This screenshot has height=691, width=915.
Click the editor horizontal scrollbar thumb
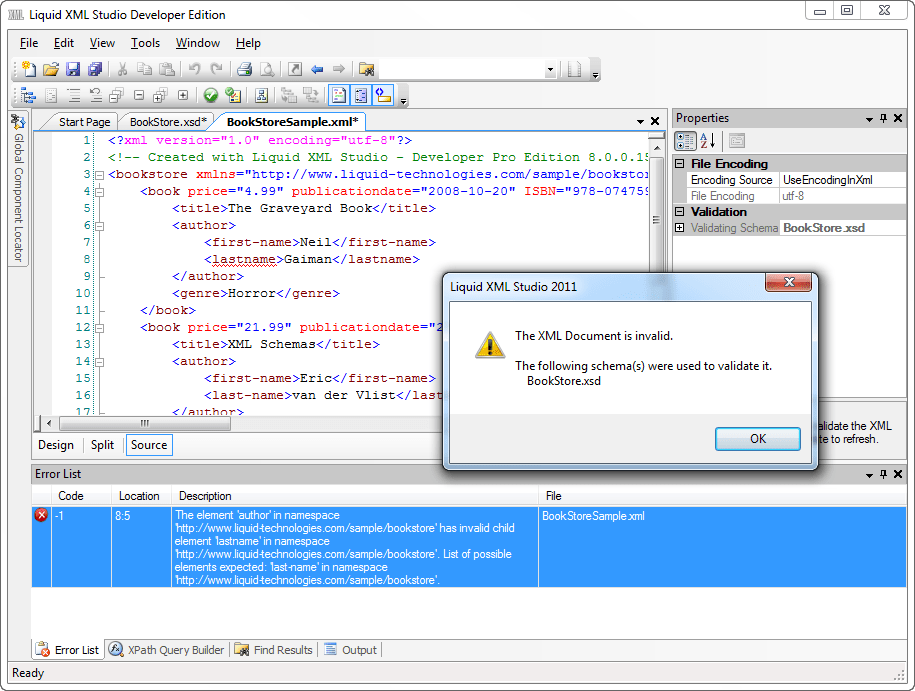(145, 424)
